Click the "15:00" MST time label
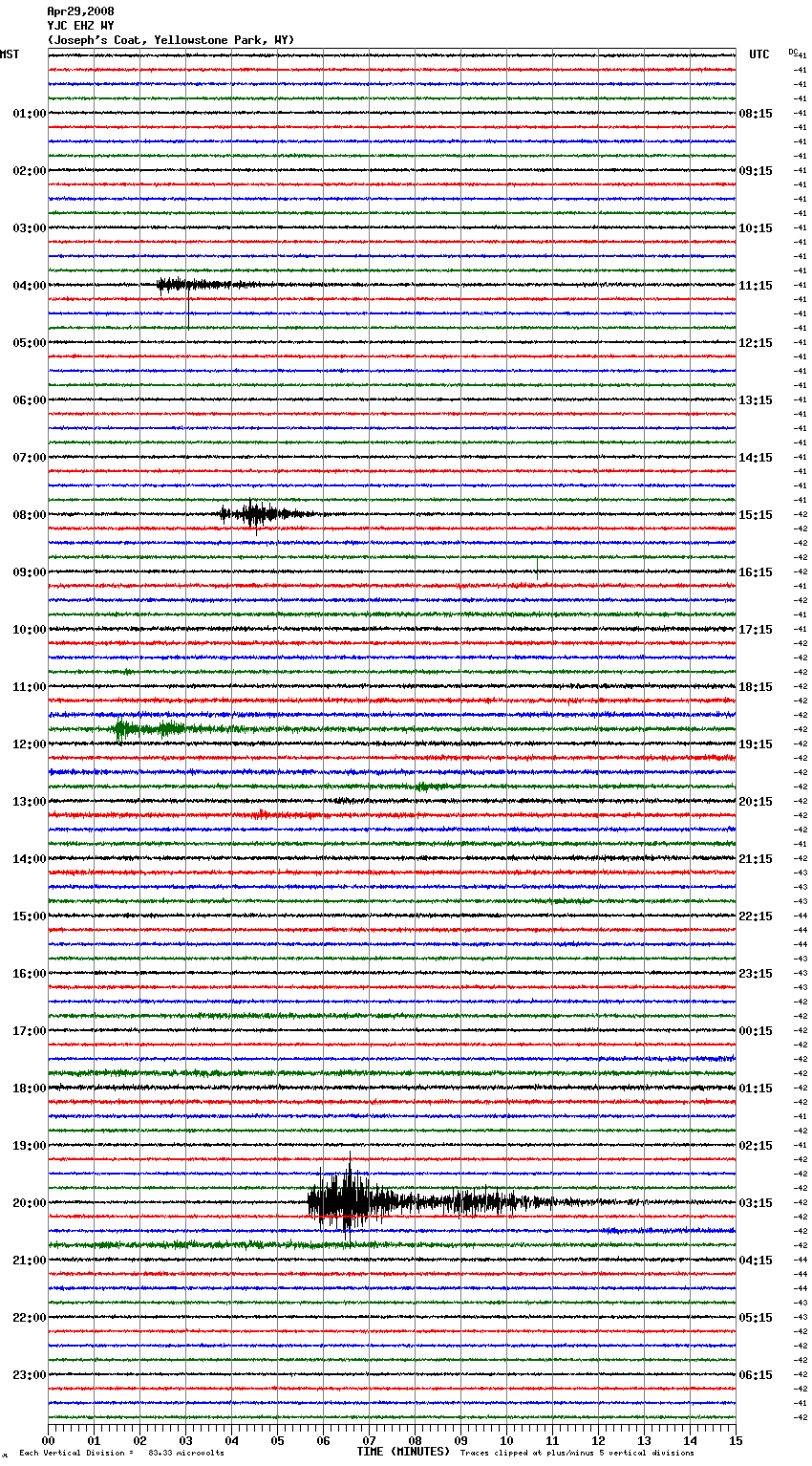The image size is (812, 1466). (29, 916)
